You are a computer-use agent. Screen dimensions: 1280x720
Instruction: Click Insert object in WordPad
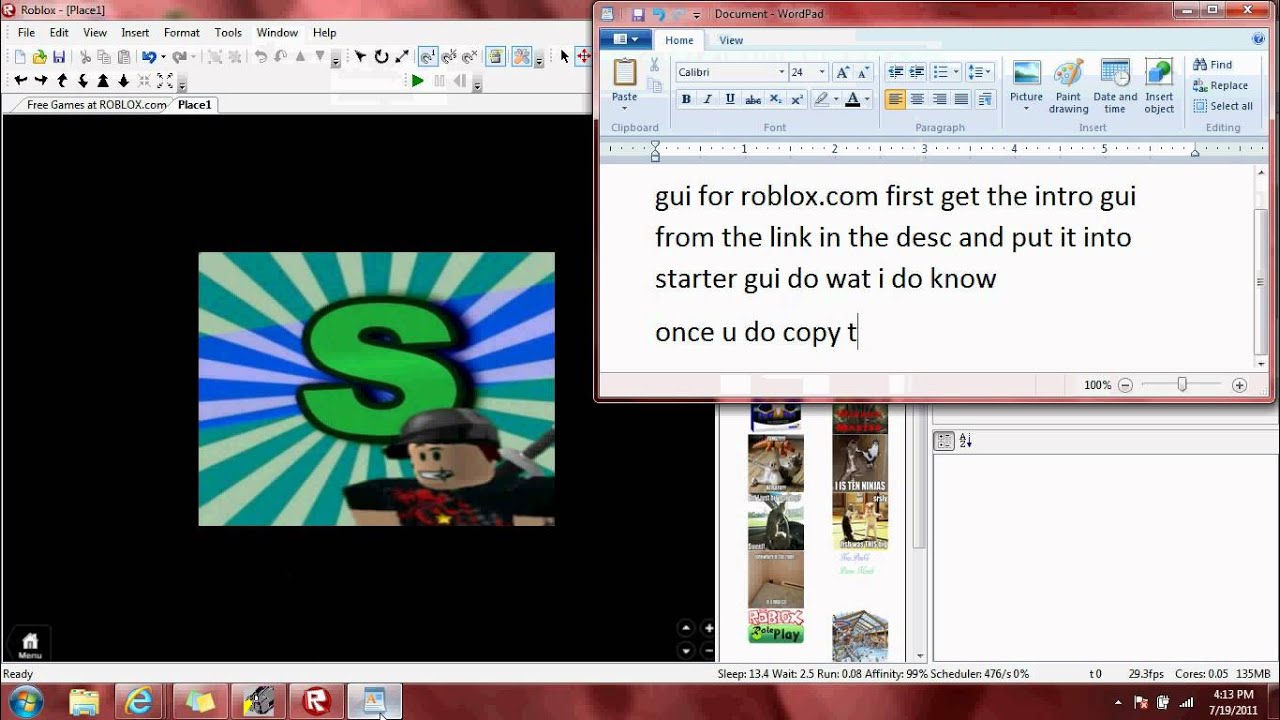pos(1159,86)
